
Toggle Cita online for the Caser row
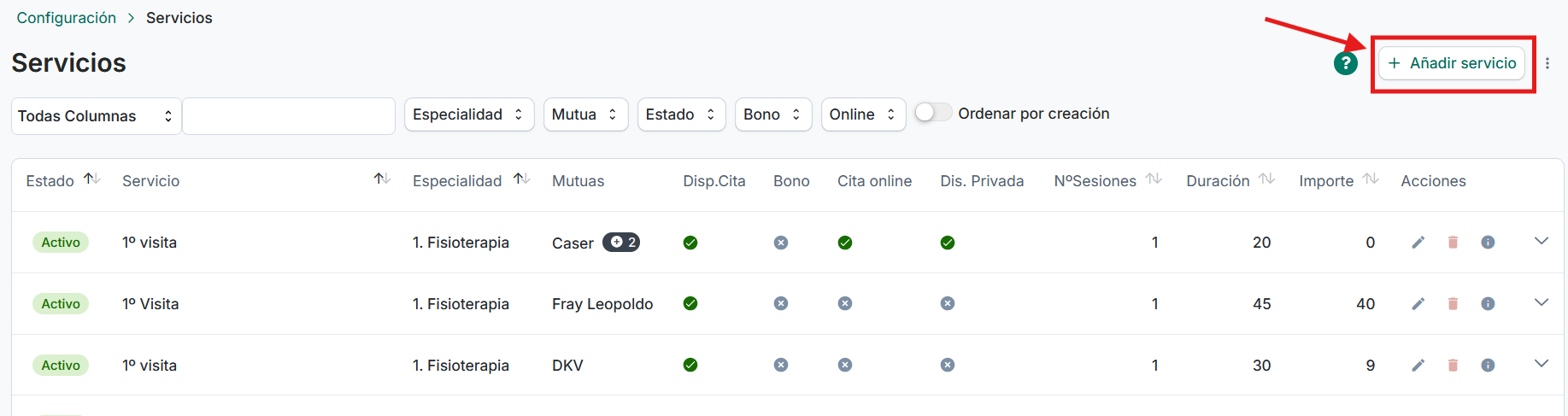click(x=845, y=243)
